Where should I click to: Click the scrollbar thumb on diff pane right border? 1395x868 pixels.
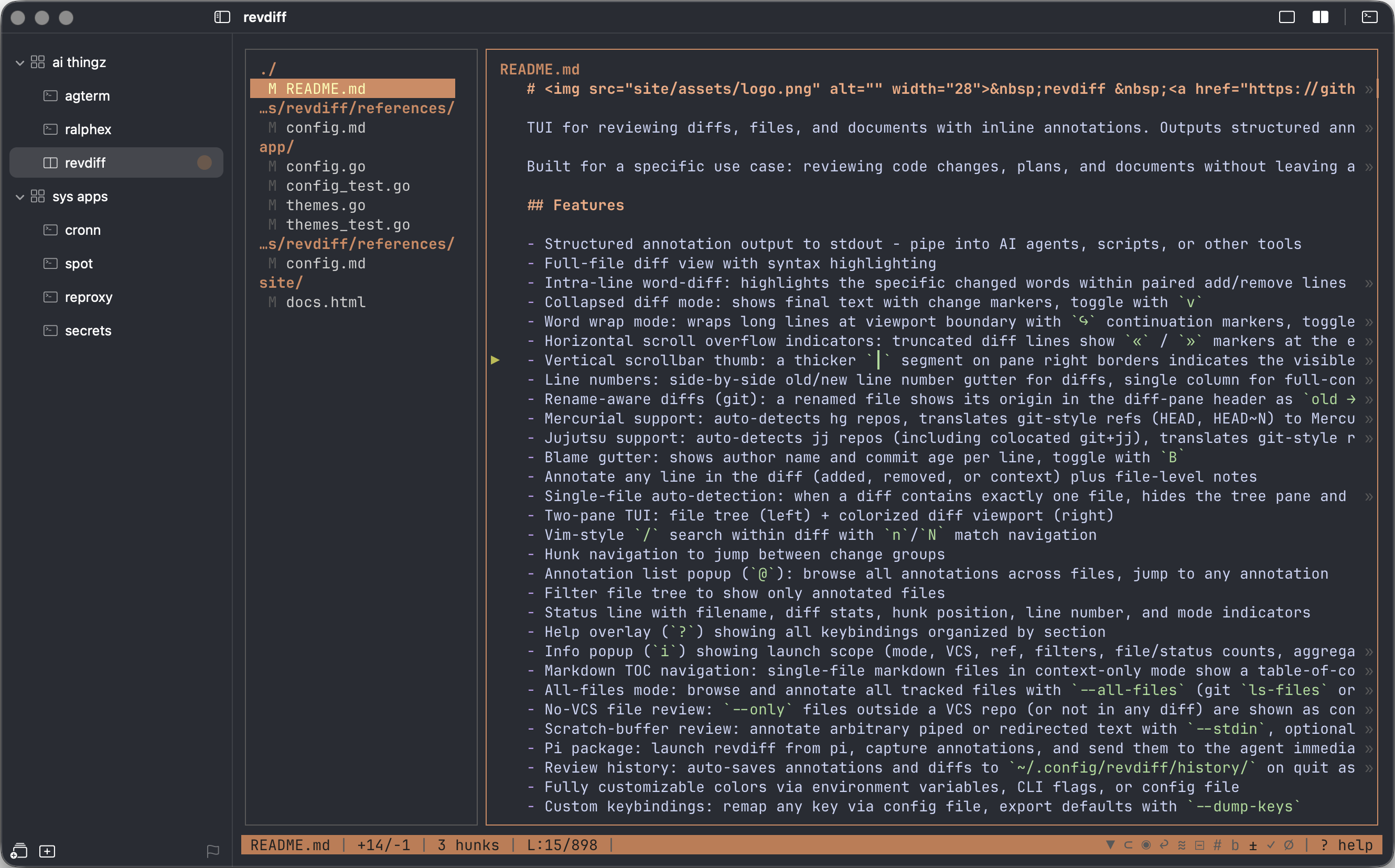(1377, 89)
